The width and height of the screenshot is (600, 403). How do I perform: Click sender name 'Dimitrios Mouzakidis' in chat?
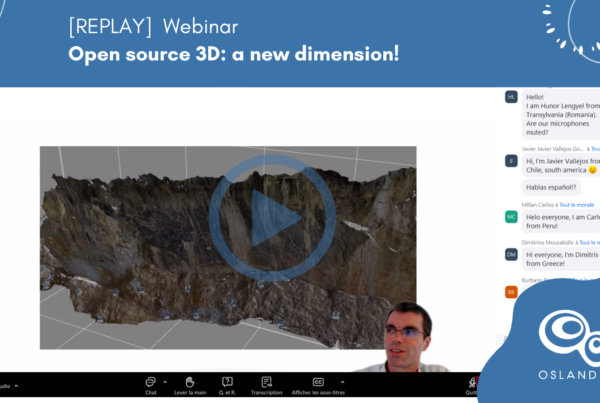(548, 243)
